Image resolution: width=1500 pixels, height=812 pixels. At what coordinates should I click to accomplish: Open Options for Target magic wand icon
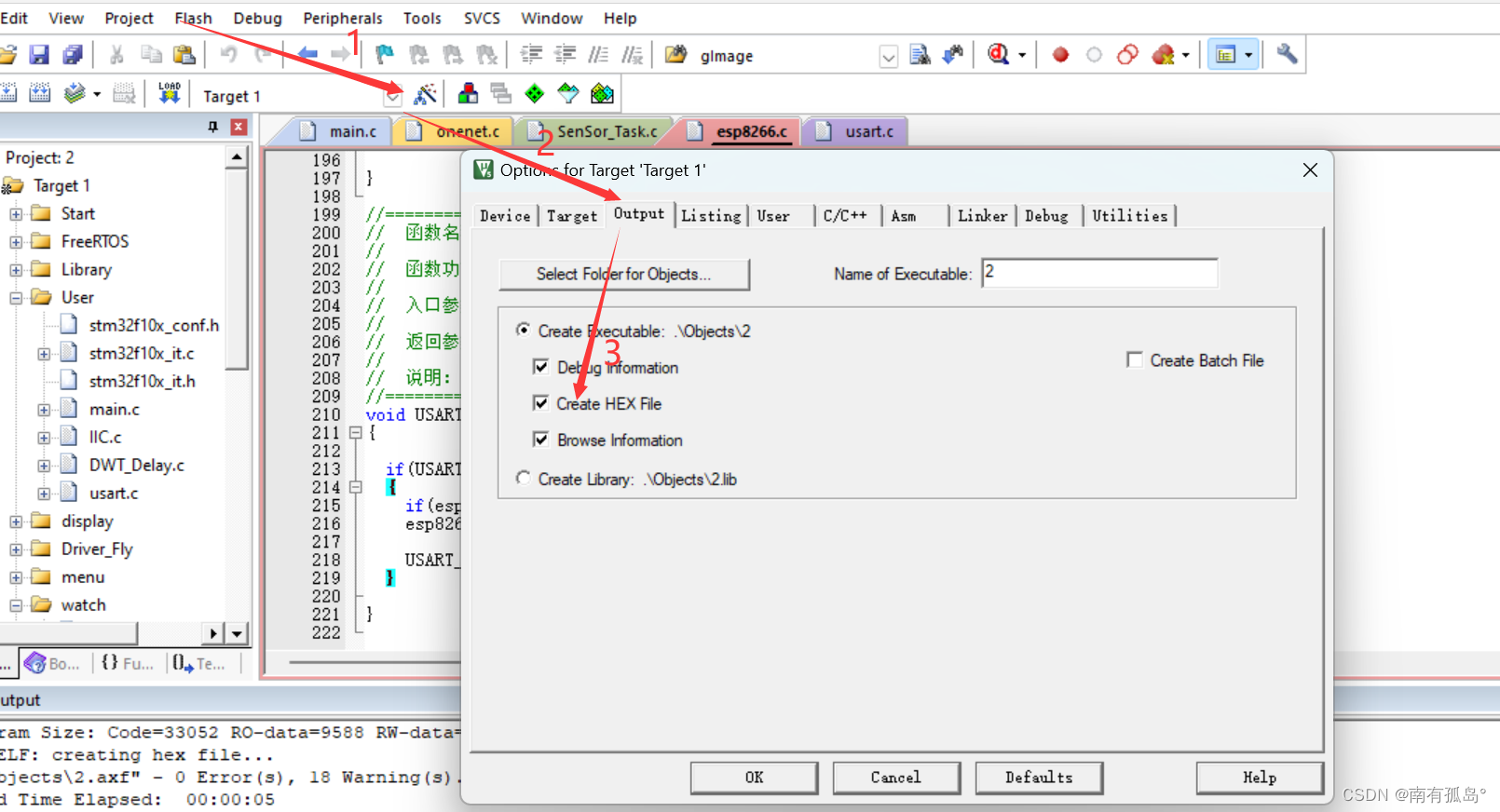425,94
